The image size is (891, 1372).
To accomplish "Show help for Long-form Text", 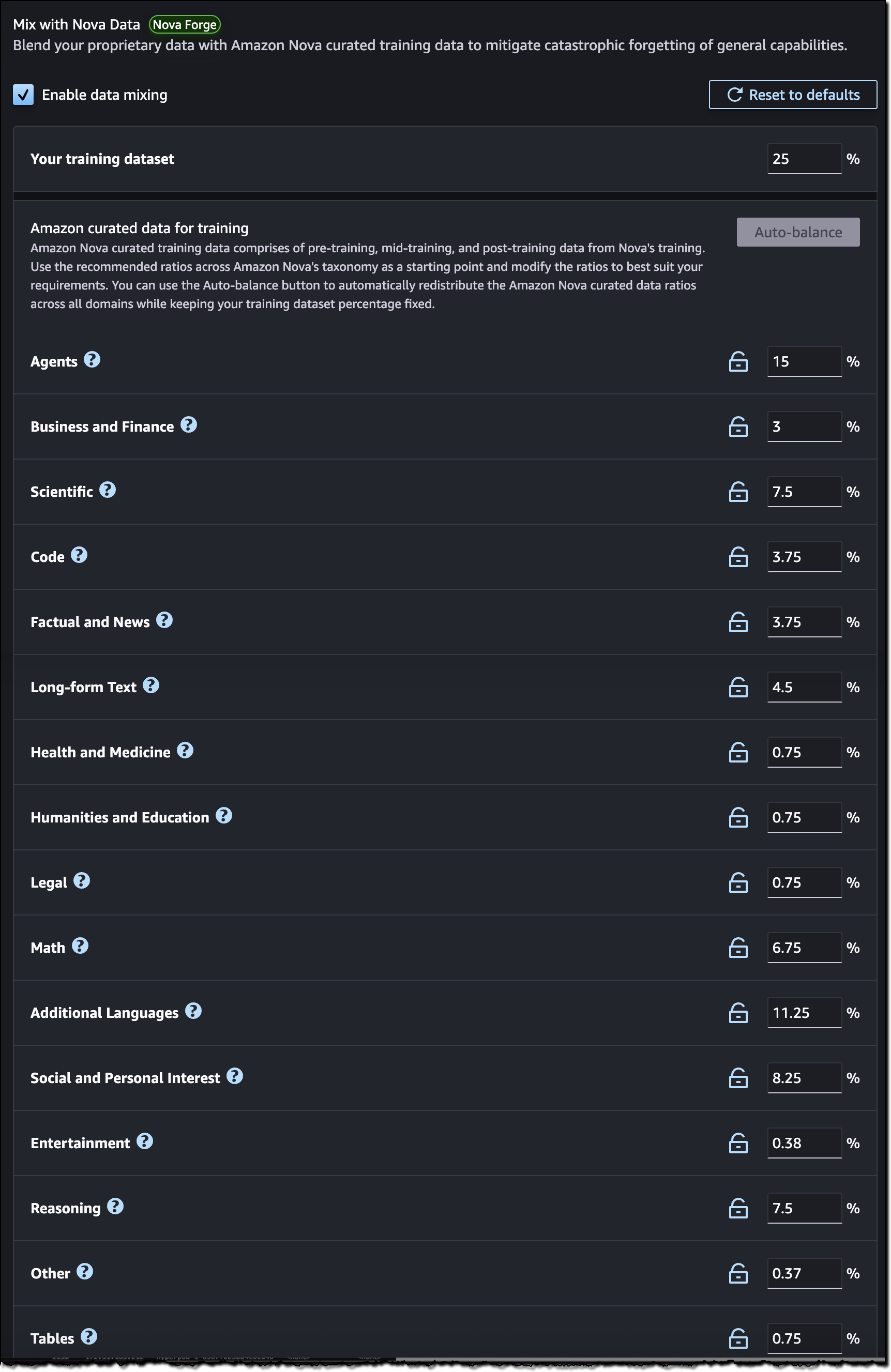I will [x=151, y=685].
